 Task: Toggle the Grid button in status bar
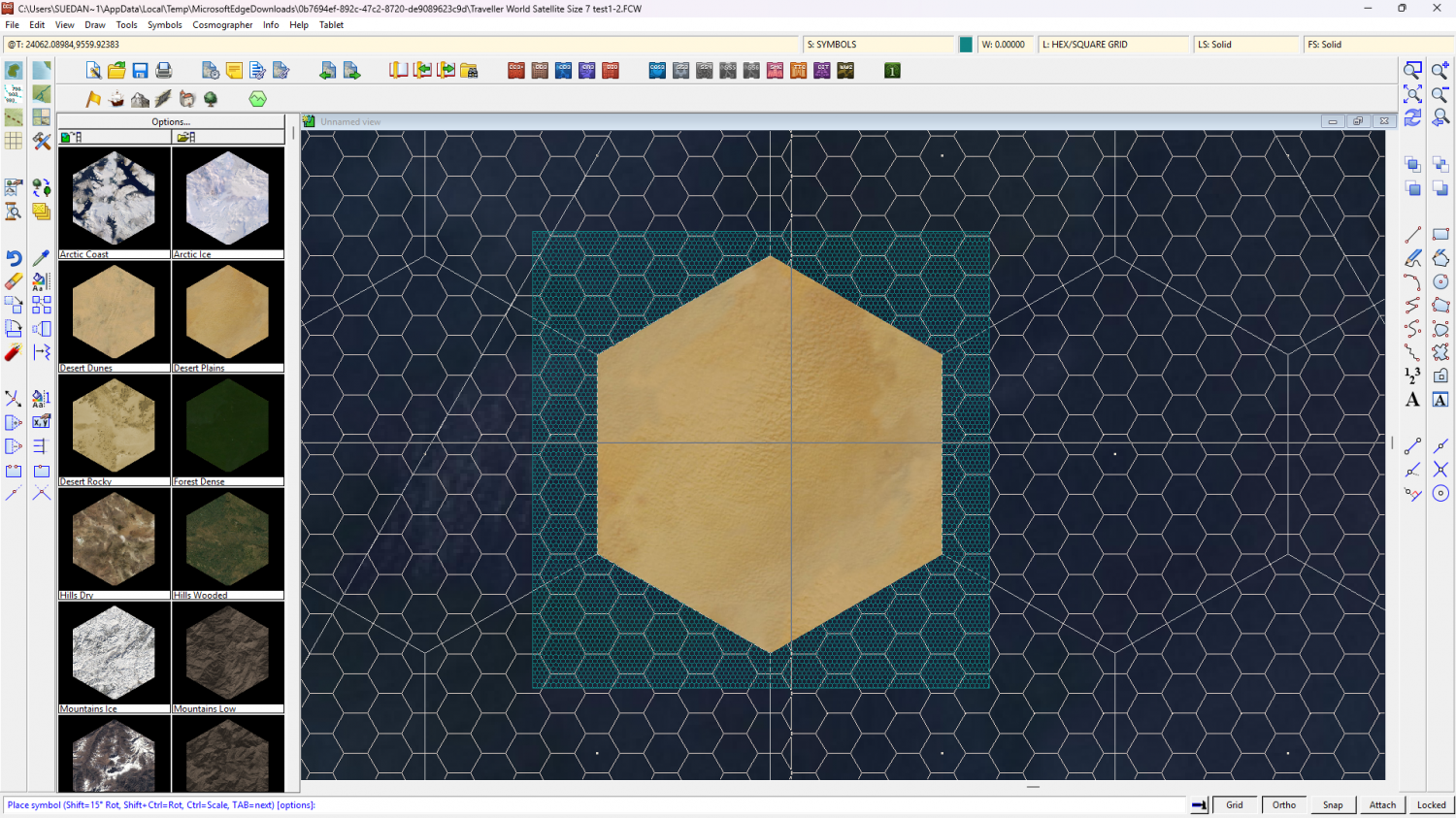tap(1234, 804)
